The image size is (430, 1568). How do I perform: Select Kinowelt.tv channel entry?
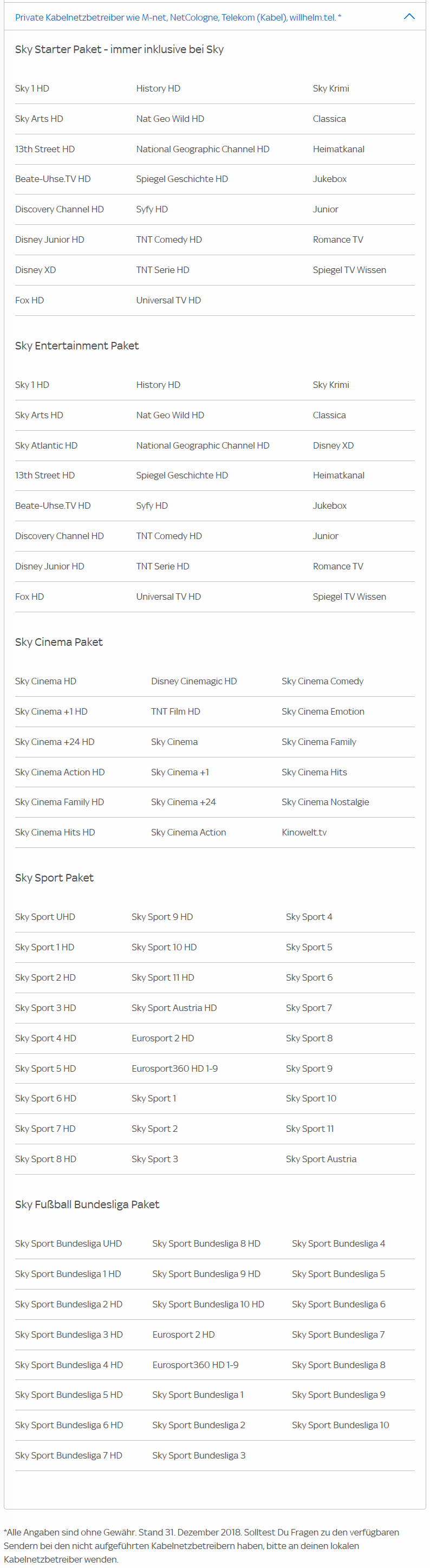pos(304,832)
